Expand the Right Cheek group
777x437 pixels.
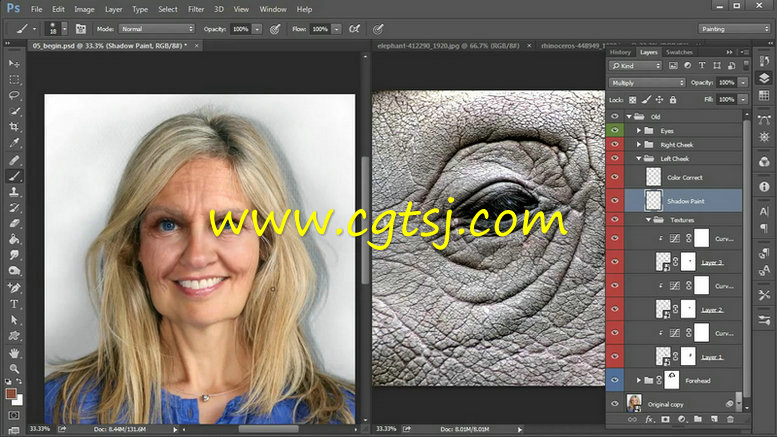click(x=639, y=145)
